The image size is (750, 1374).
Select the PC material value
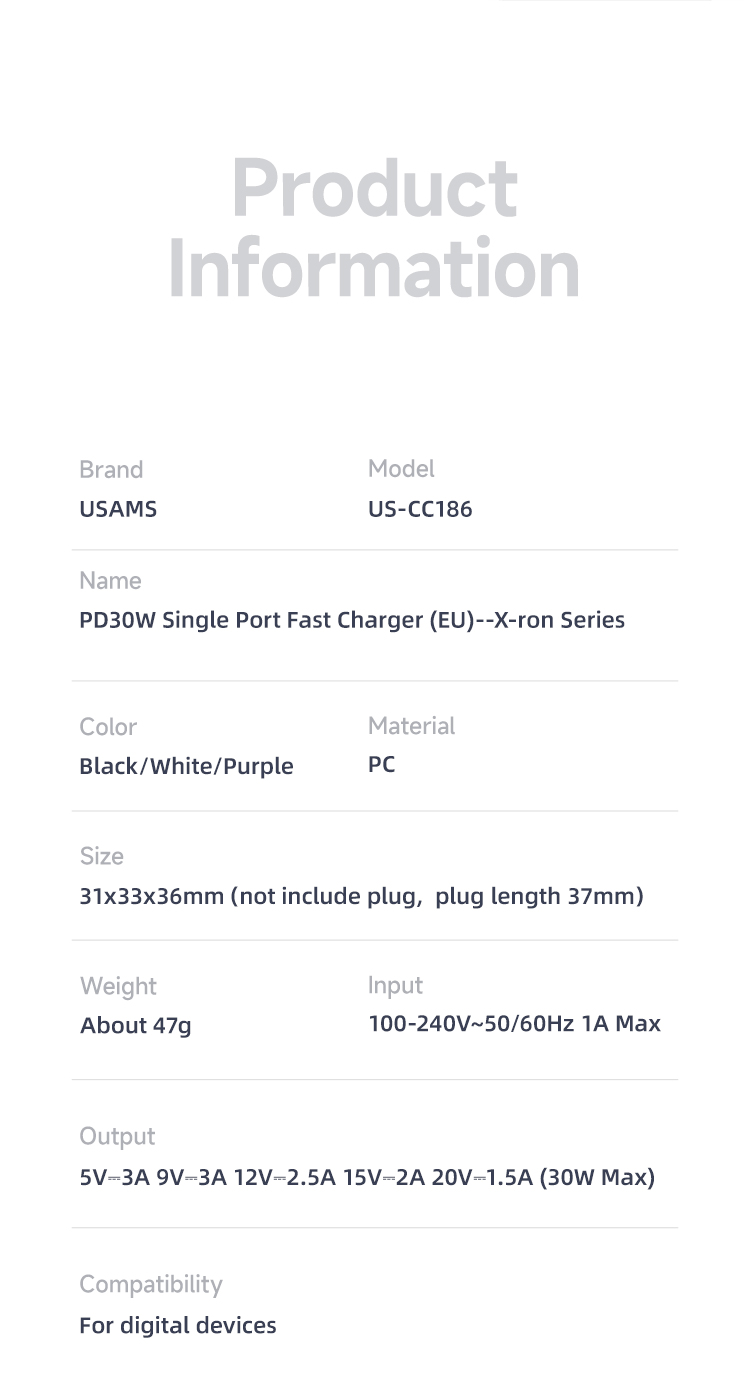382,765
